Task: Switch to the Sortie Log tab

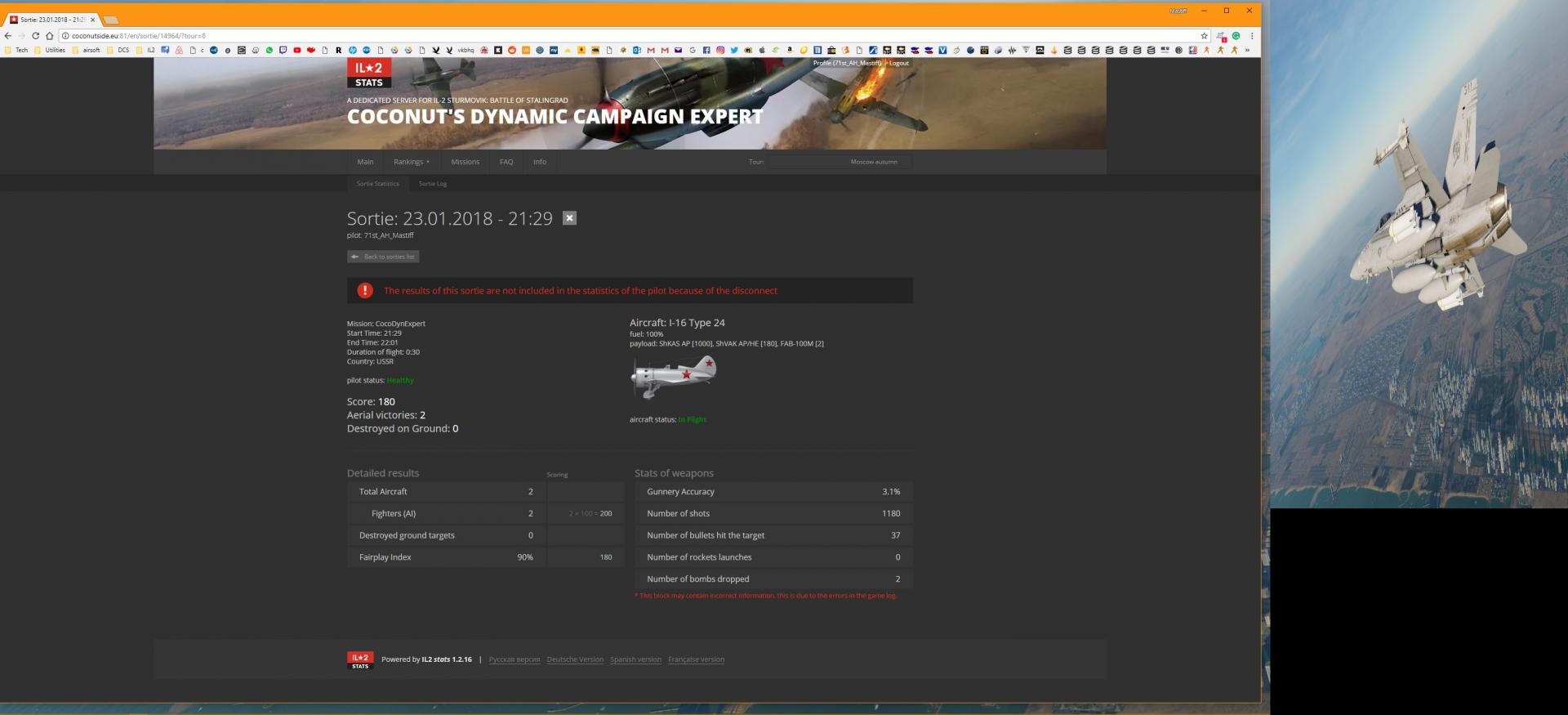Action: click(433, 184)
